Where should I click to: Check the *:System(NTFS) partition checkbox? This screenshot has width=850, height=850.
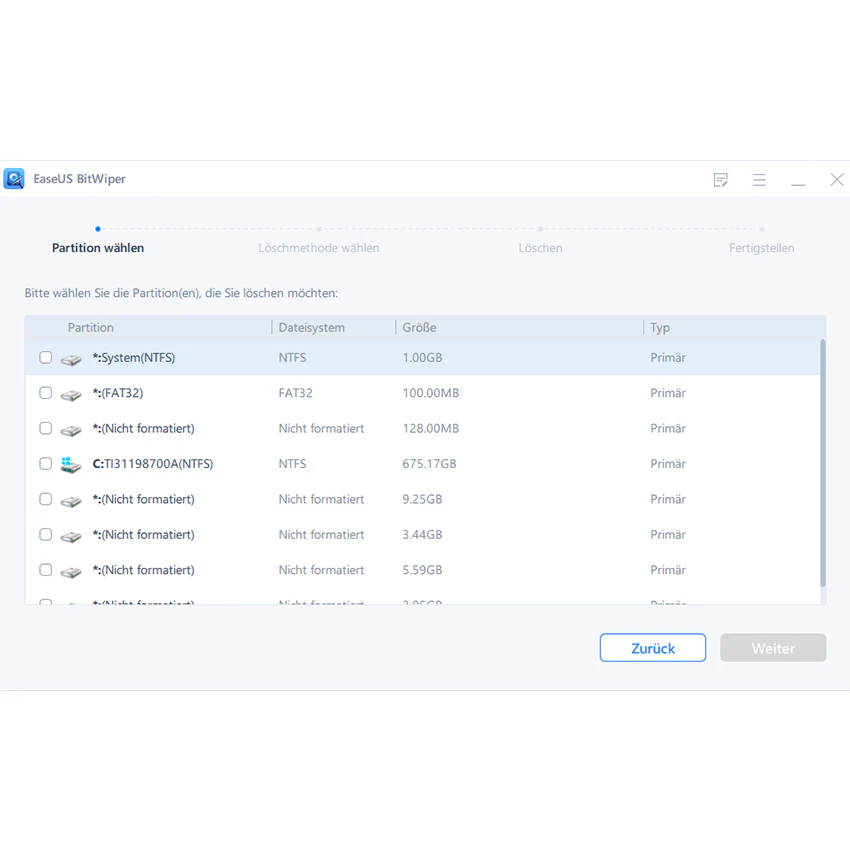[46, 358]
